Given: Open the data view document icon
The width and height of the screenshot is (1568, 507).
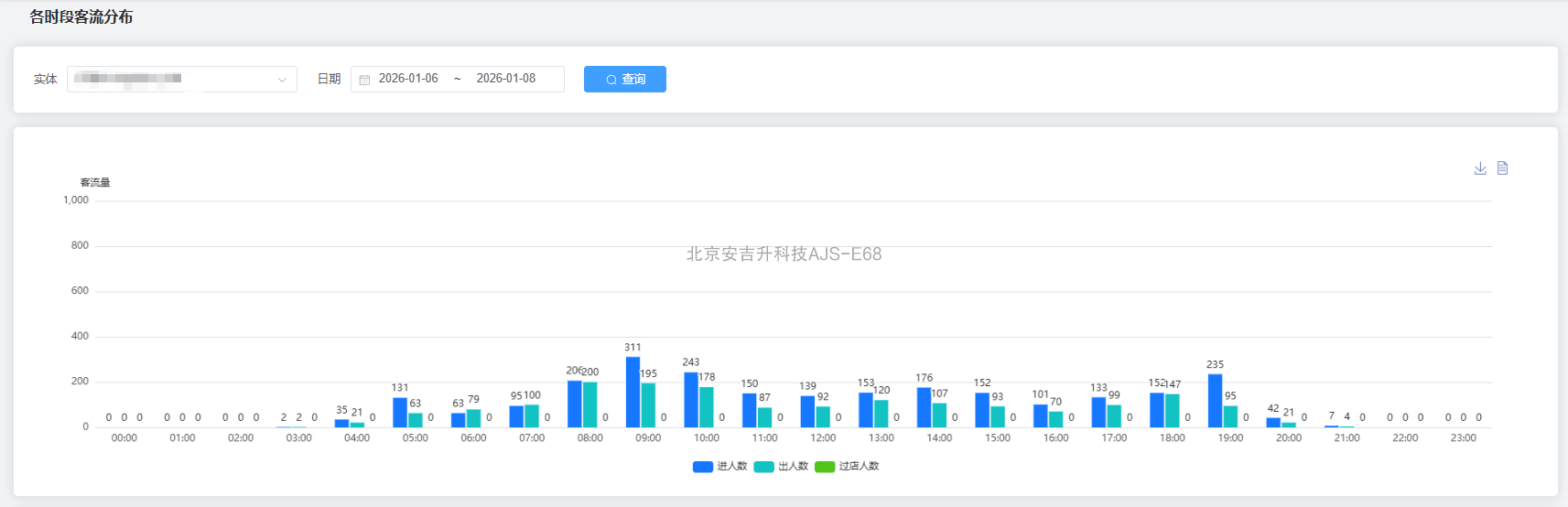Looking at the screenshot, I should click(1502, 168).
